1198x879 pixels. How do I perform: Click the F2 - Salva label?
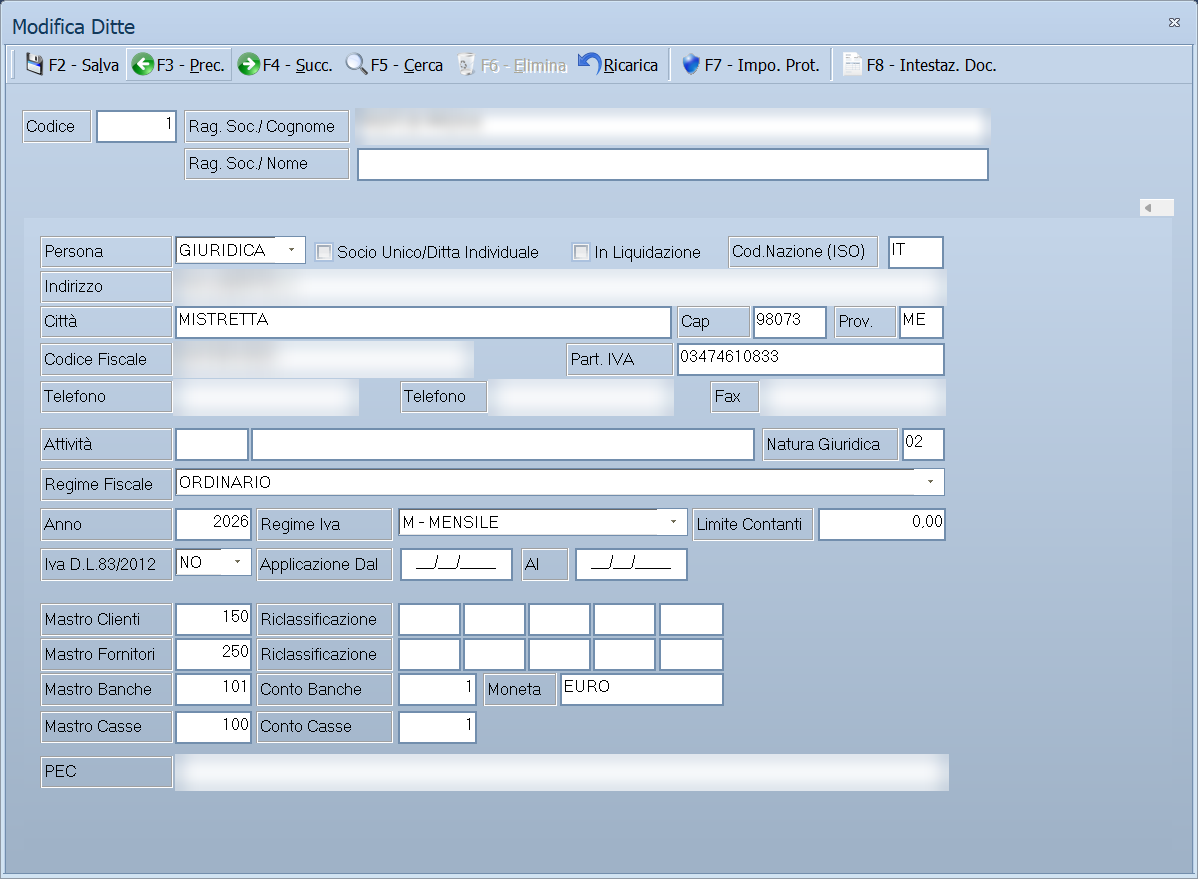pyautogui.click(x=84, y=66)
